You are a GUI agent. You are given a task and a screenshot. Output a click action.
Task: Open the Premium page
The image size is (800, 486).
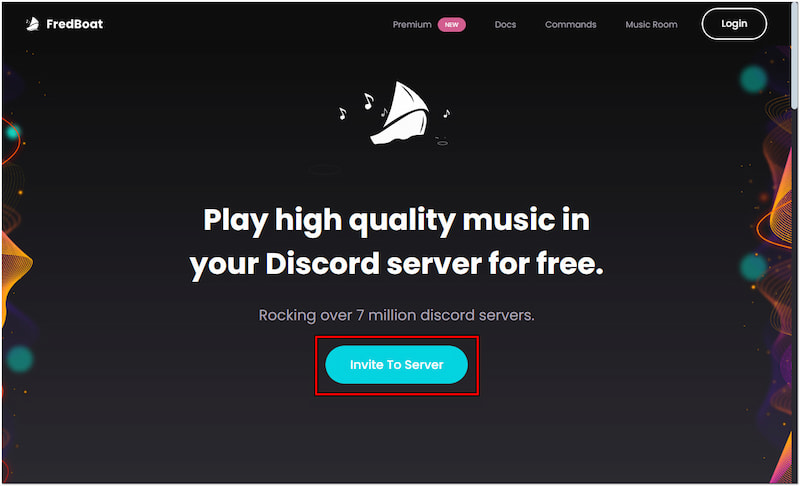(x=412, y=24)
